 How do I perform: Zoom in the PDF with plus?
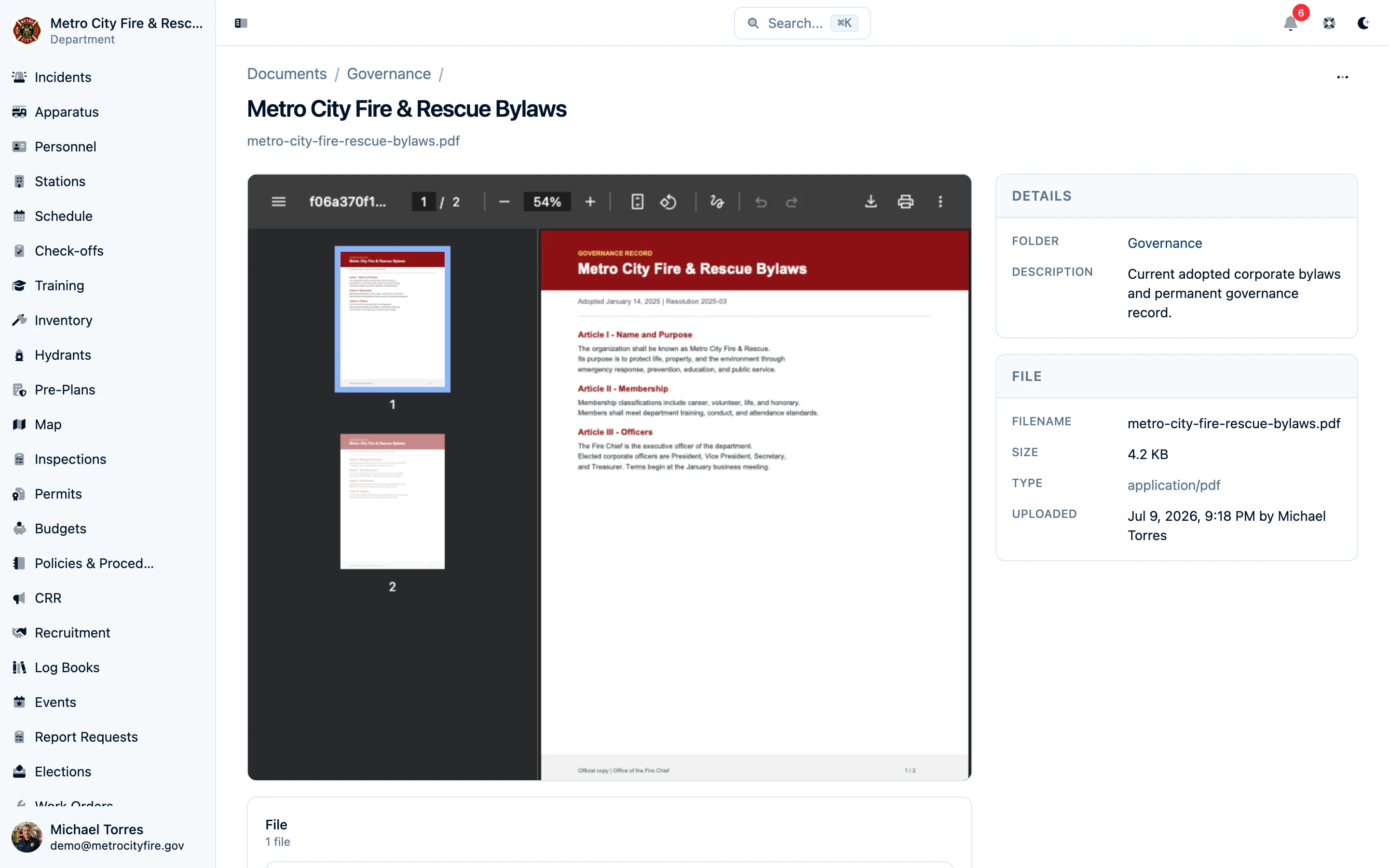pyautogui.click(x=589, y=202)
